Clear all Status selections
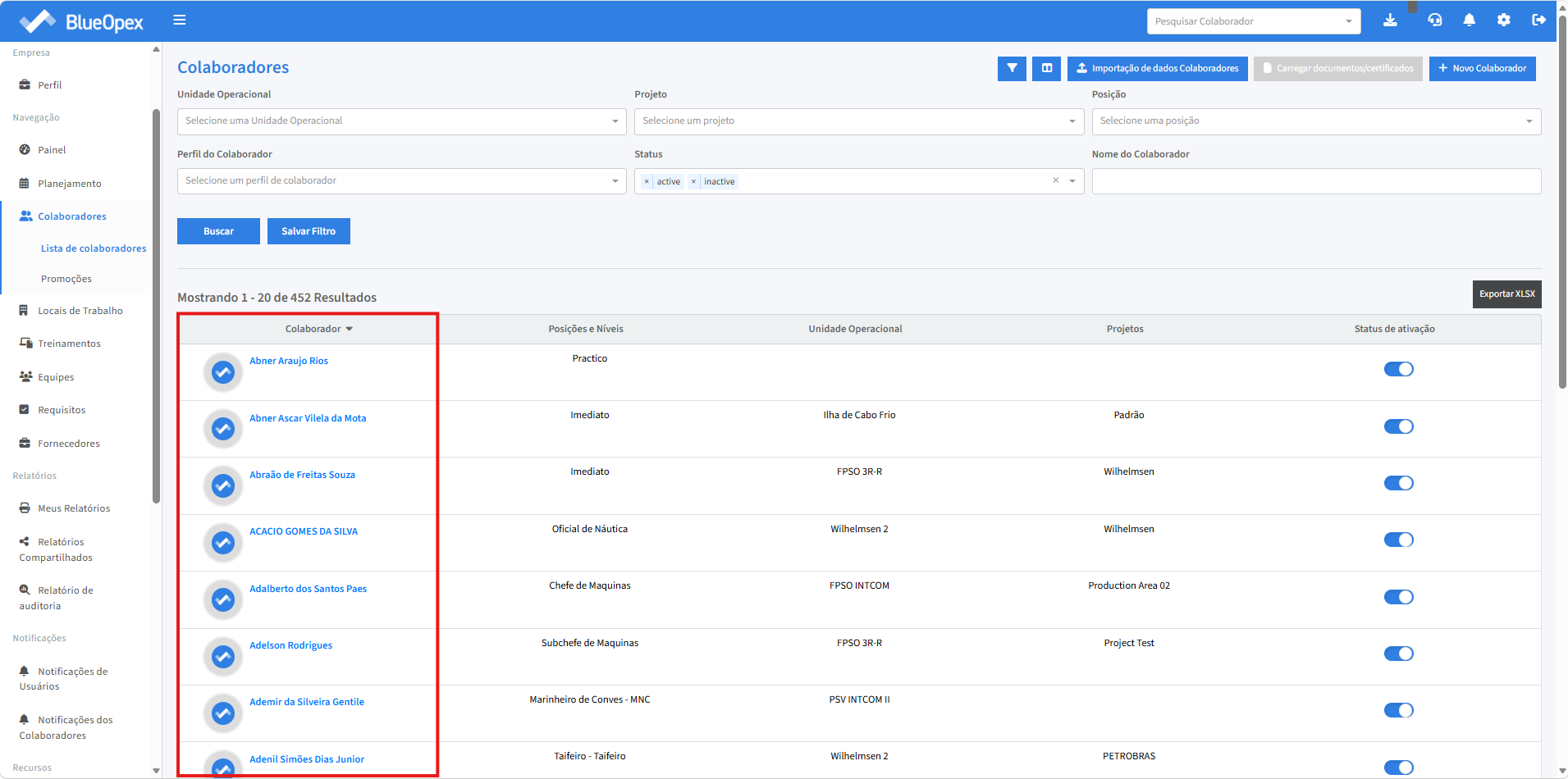Screen dimensions: 1568x779 pos(1056,180)
